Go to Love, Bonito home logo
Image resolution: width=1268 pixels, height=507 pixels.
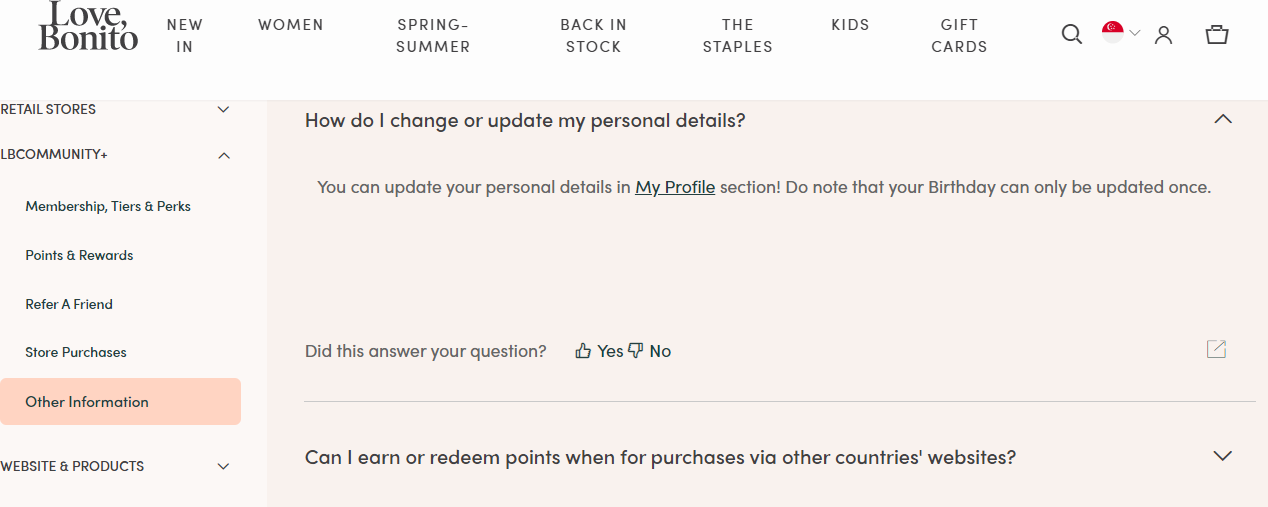(88, 26)
